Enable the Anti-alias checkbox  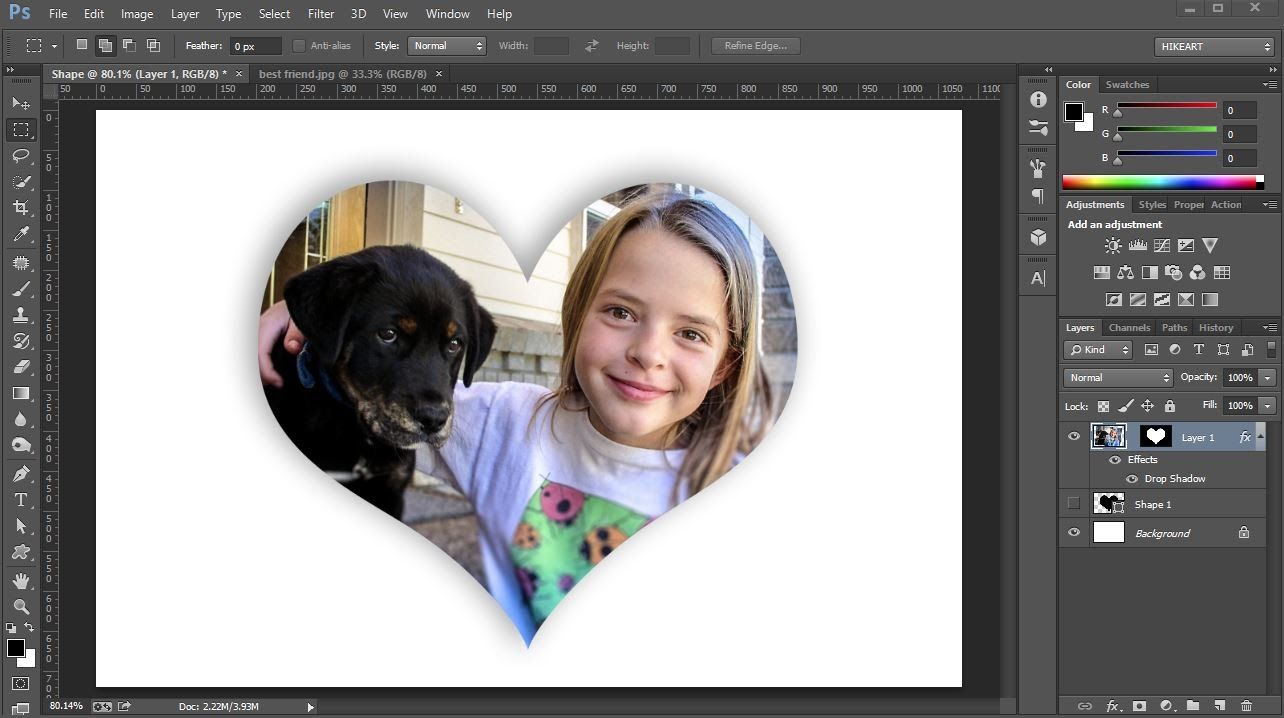pos(299,45)
